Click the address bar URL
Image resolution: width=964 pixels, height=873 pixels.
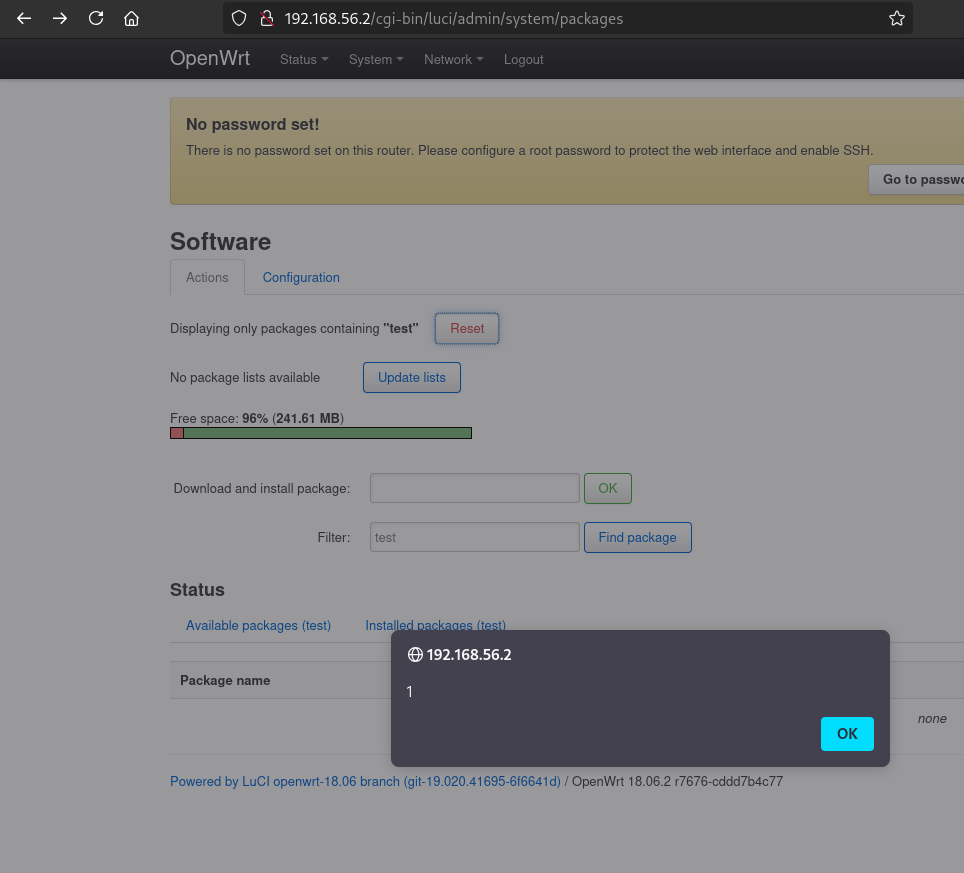coord(454,19)
